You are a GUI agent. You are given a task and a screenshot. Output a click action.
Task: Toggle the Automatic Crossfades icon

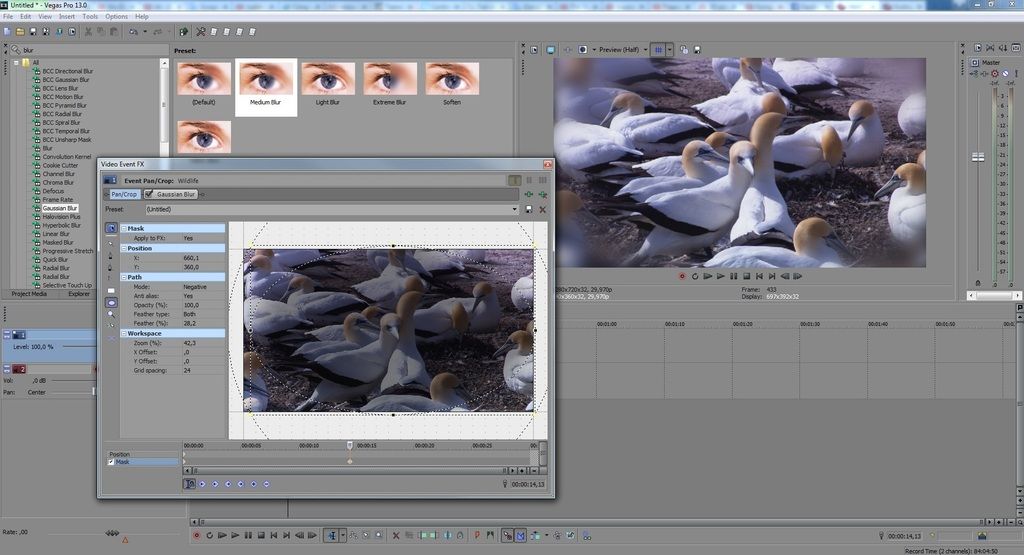pyautogui.click(x=520, y=535)
